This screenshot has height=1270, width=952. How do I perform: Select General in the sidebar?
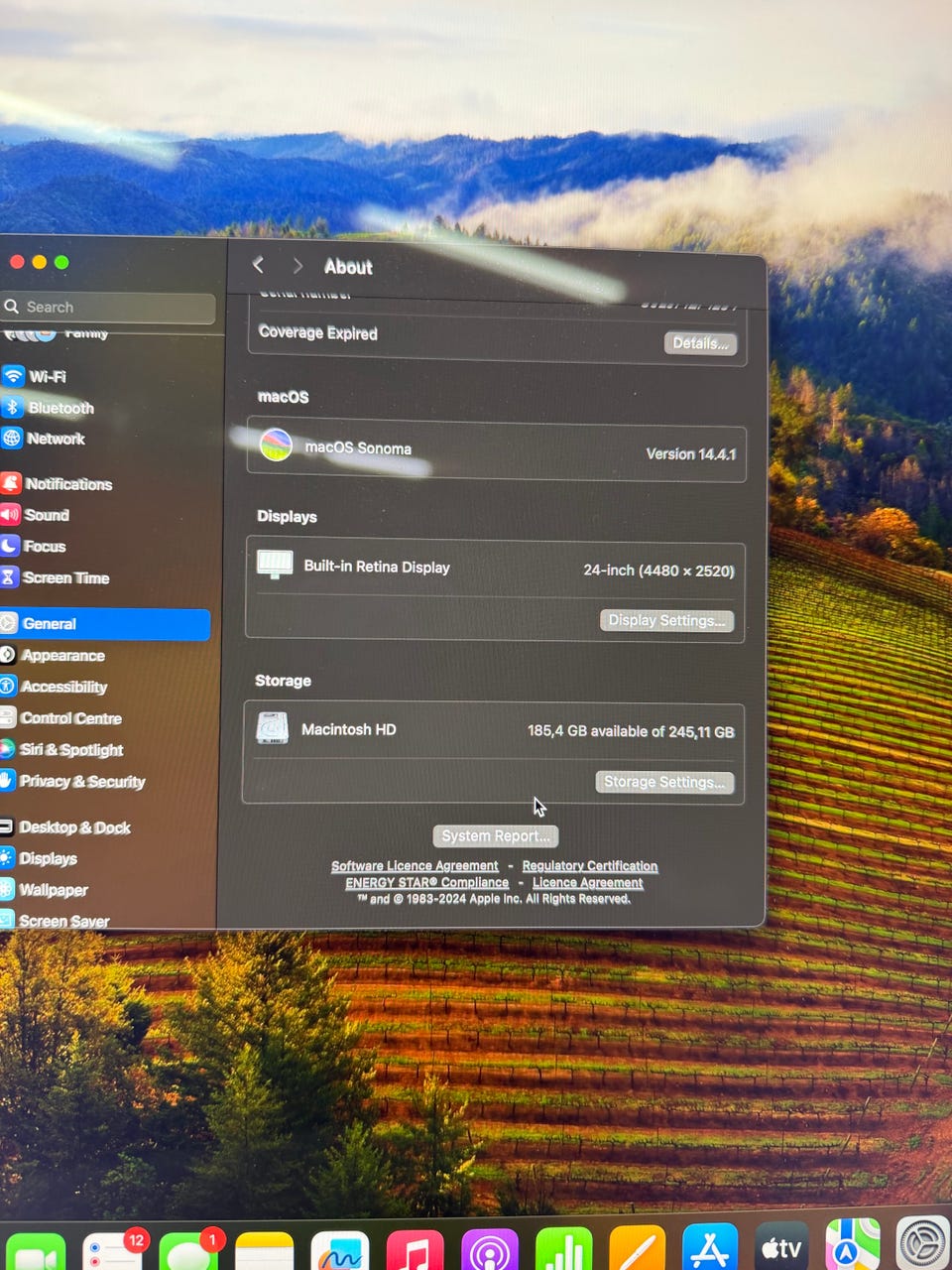pyautogui.click(x=104, y=624)
